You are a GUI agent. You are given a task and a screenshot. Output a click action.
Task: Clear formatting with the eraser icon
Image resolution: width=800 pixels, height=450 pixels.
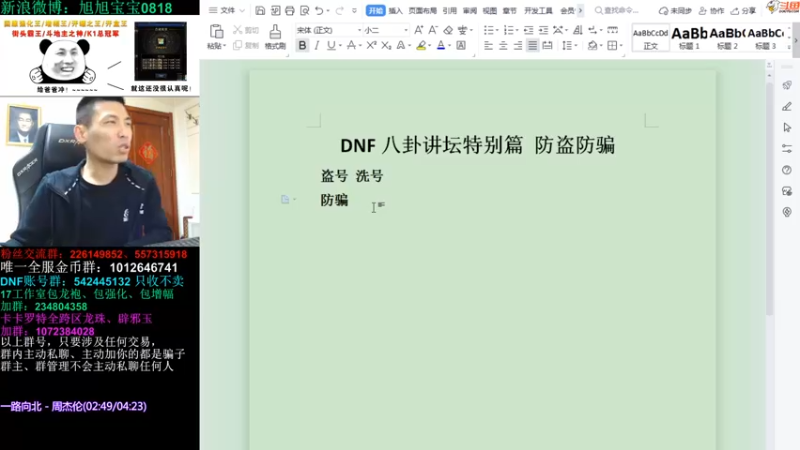448,30
